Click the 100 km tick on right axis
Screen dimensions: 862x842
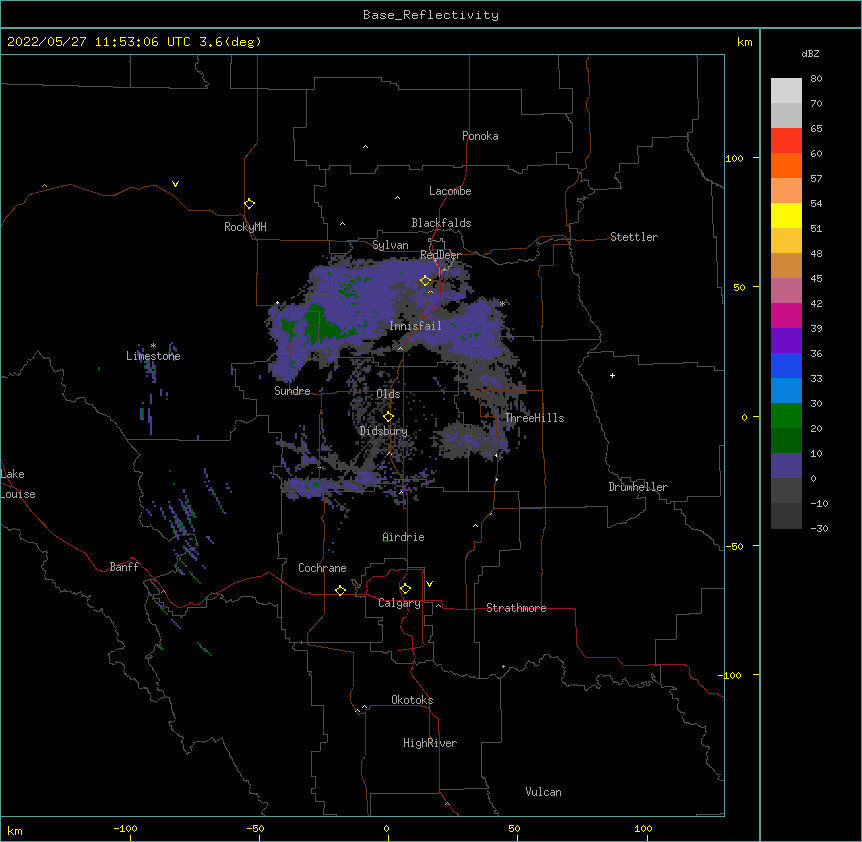[734, 158]
